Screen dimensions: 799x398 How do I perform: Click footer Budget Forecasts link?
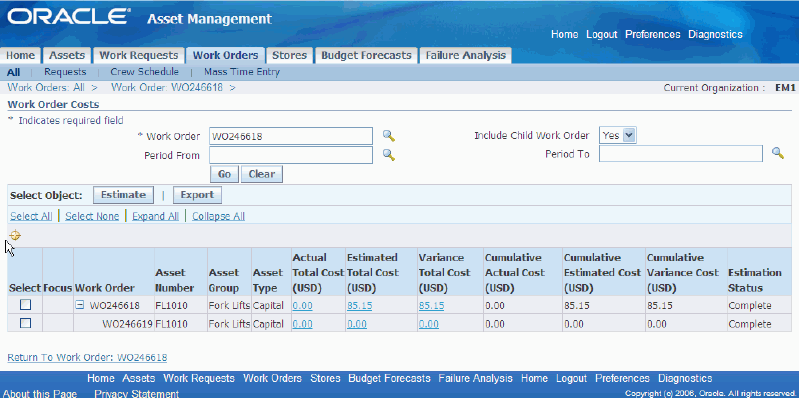pos(389,378)
